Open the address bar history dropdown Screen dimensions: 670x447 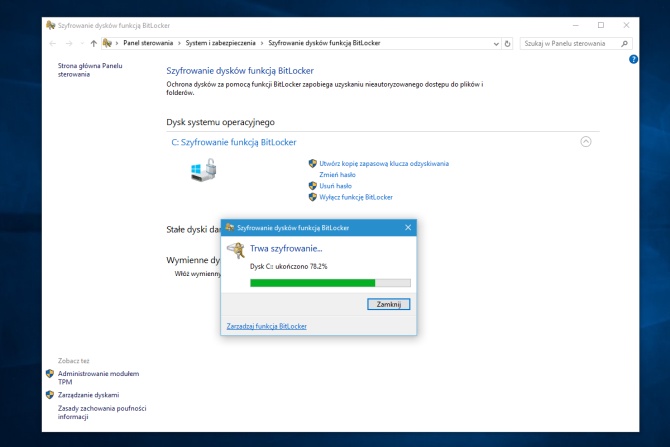point(496,44)
